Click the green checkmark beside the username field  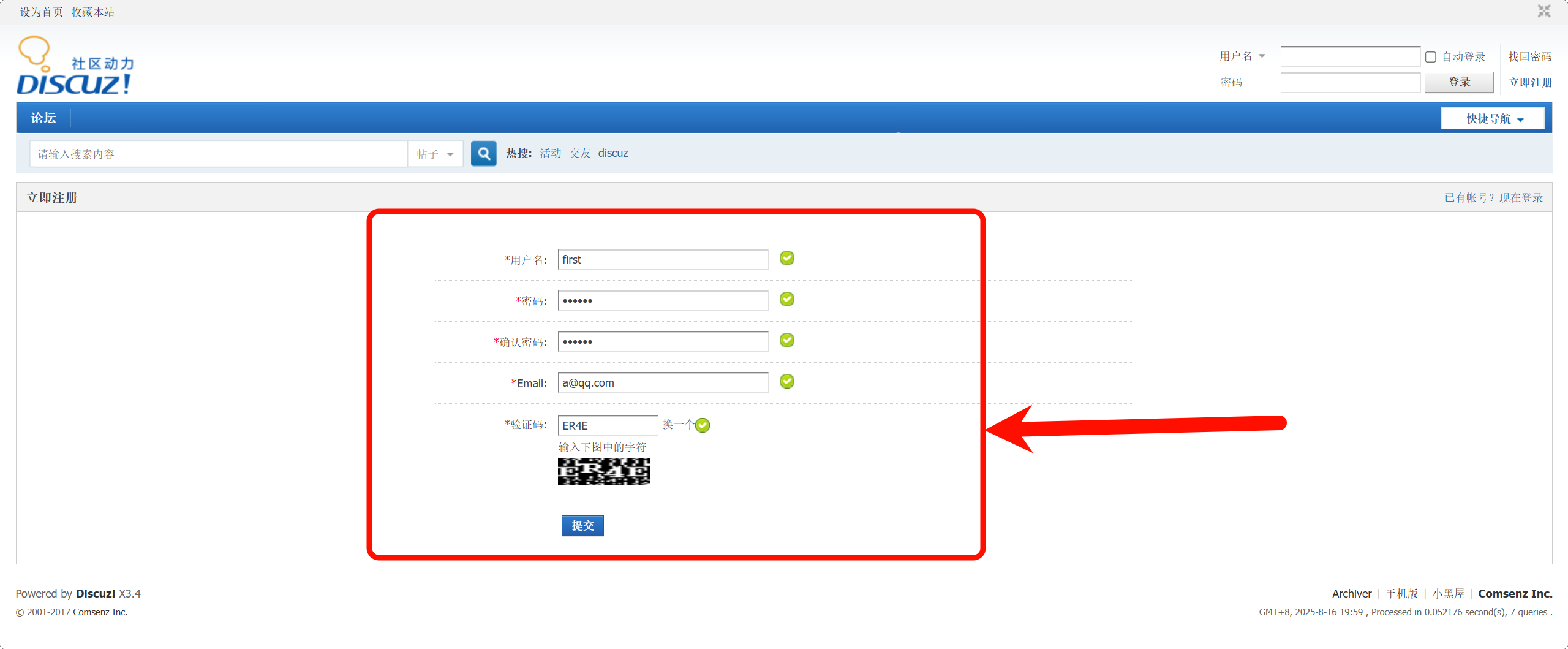786,258
